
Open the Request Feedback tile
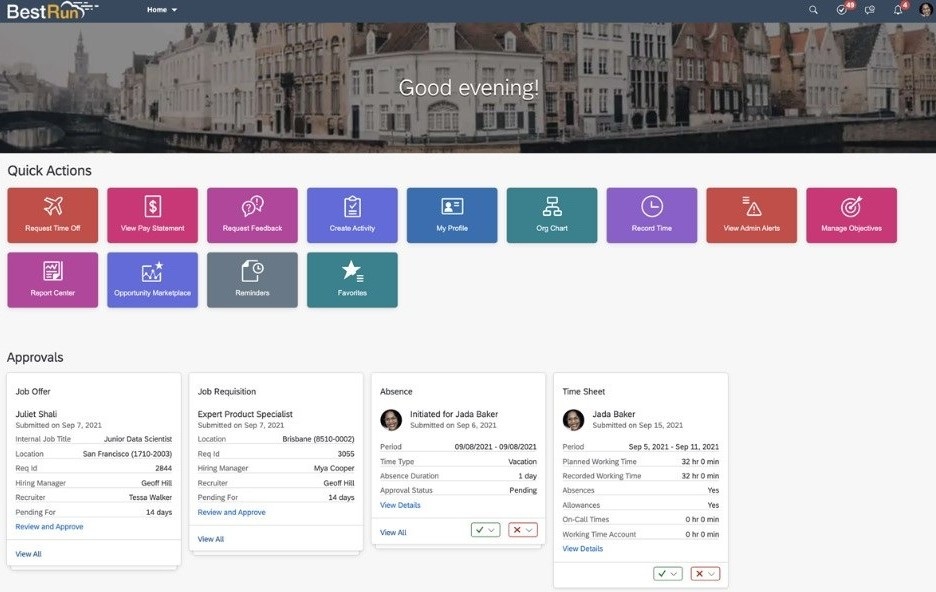point(253,215)
